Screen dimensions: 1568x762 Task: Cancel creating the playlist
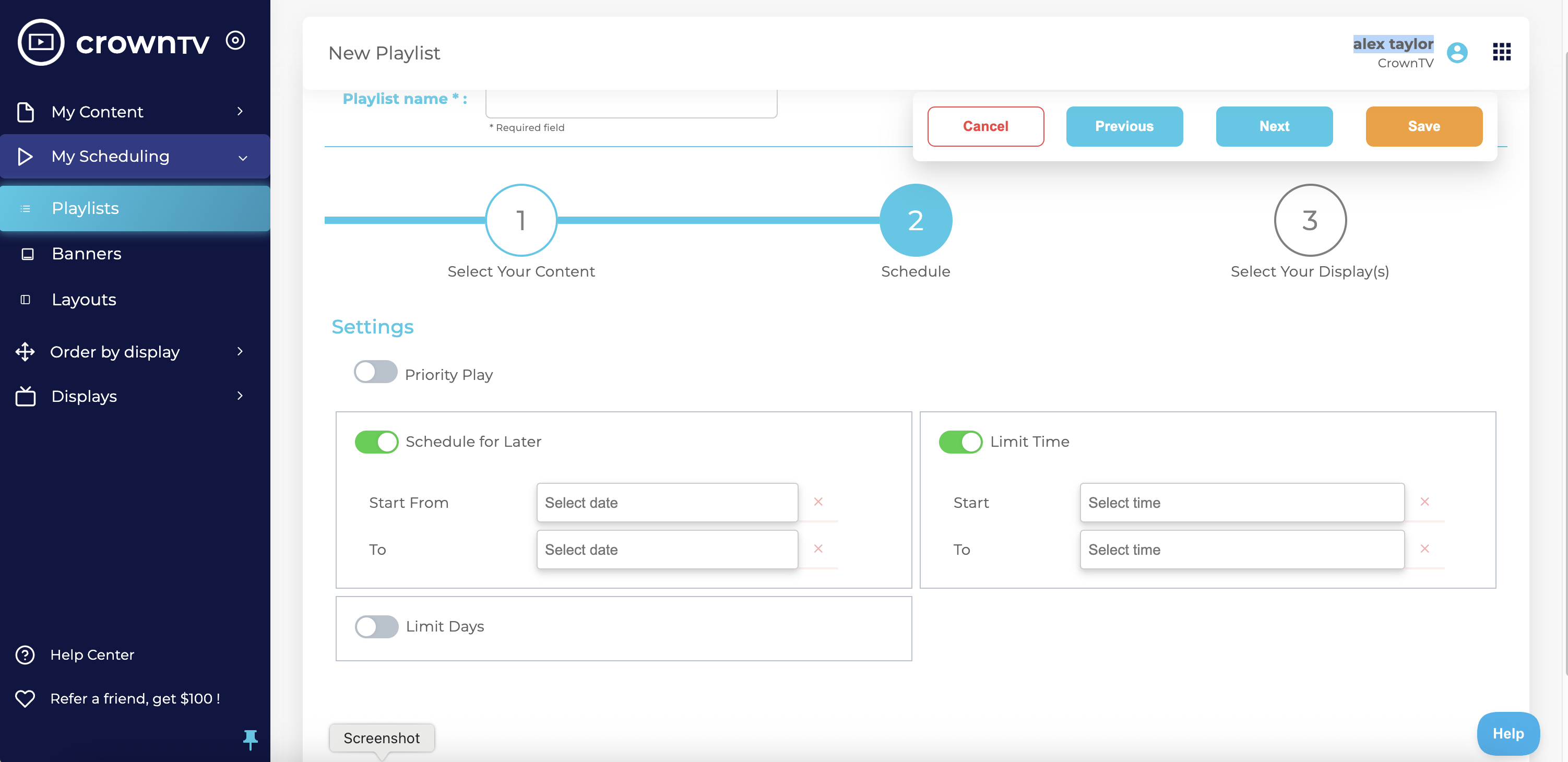point(985,126)
